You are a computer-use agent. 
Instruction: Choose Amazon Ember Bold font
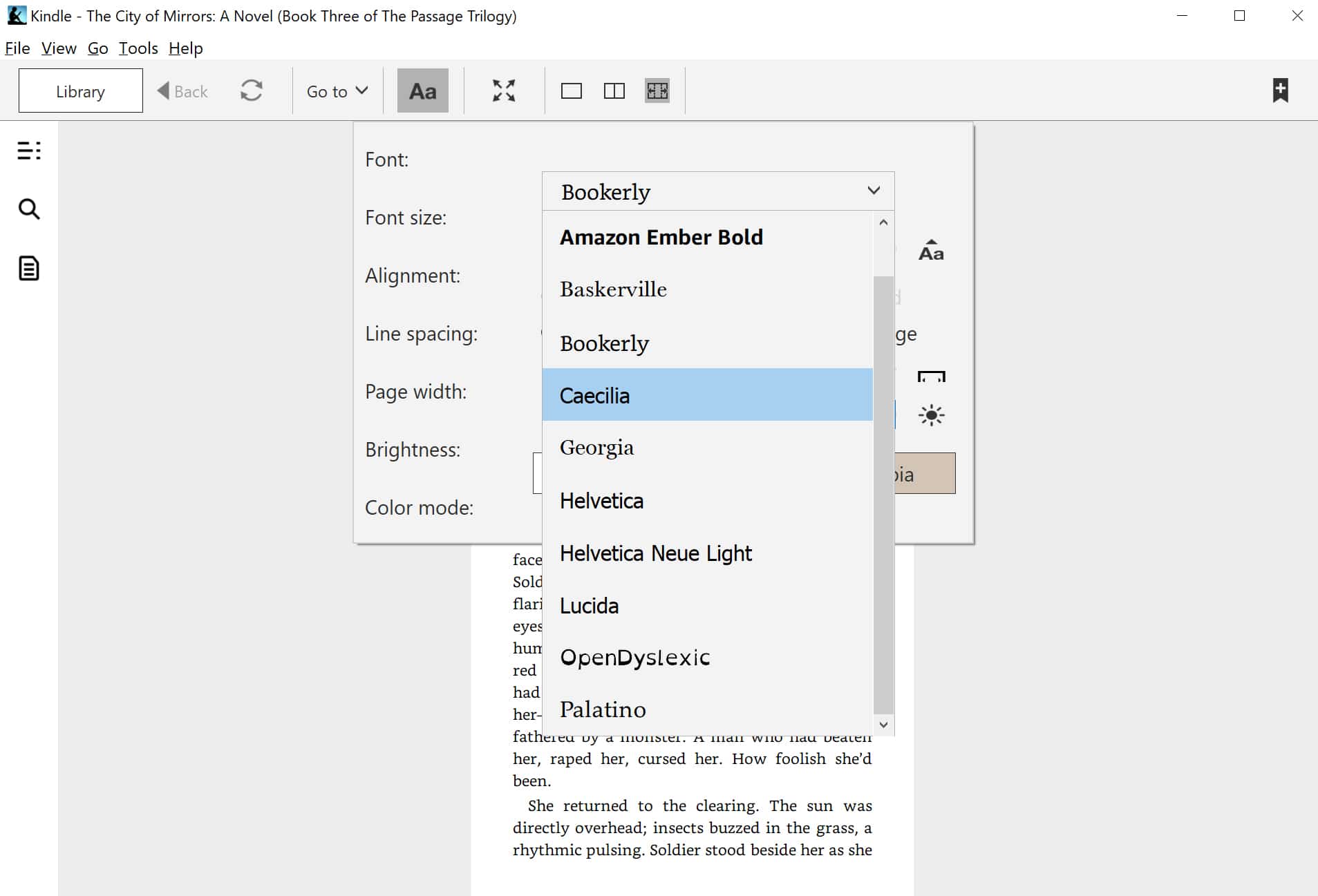708,237
